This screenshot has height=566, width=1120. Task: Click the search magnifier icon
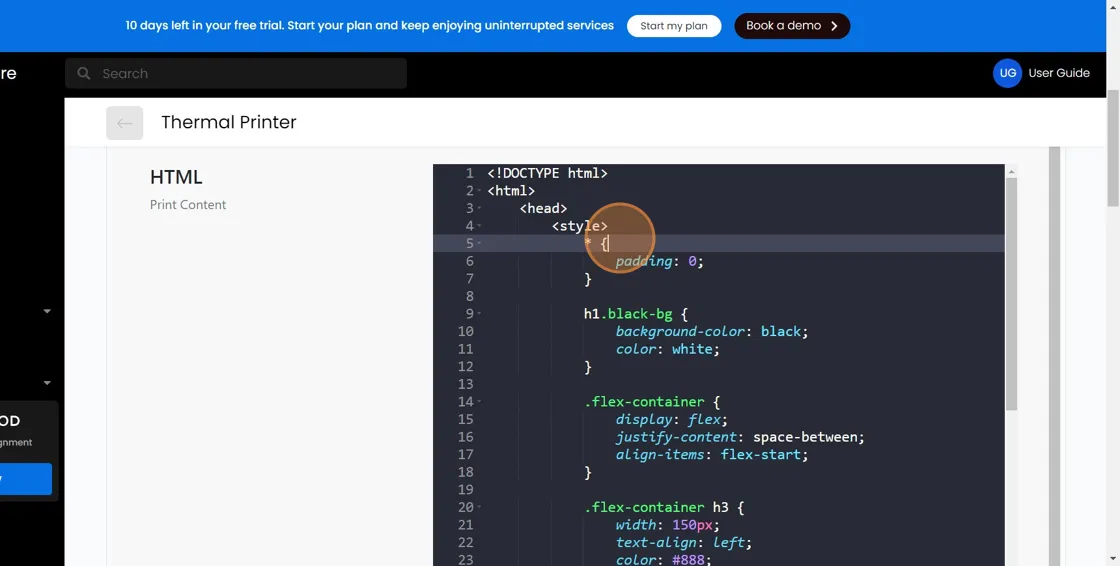click(84, 74)
